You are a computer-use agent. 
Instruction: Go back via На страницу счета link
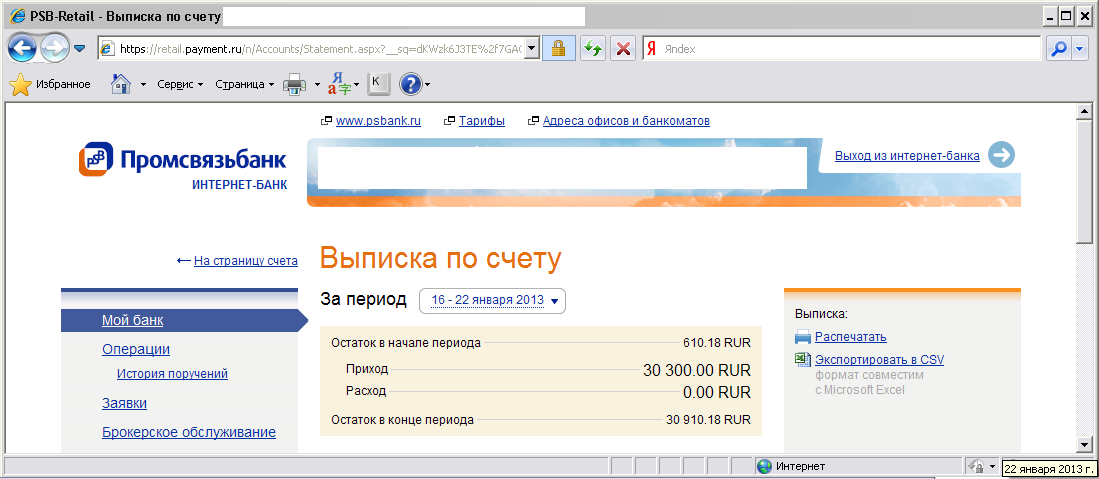click(245, 261)
